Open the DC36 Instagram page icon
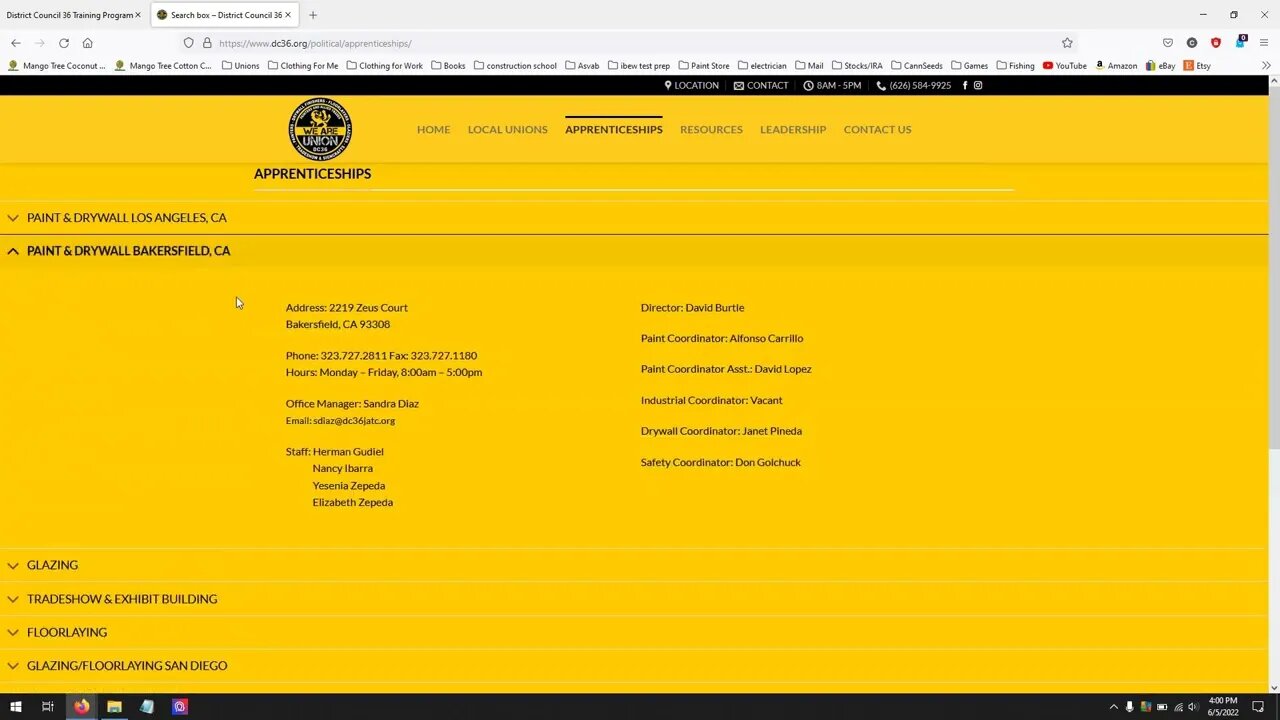The height and width of the screenshot is (720, 1280). 978,86
